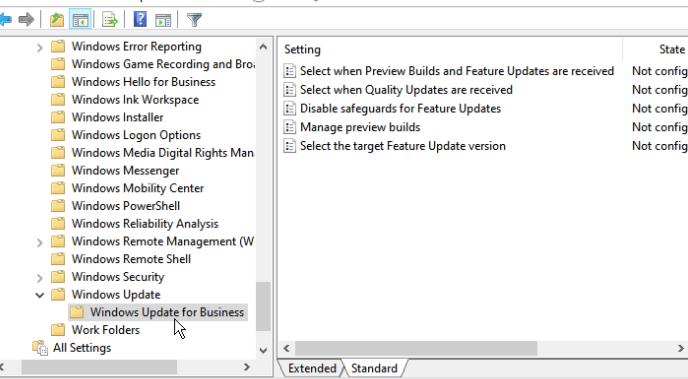Viewport: 688px width, 379px height.
Task: Expand the Windows Error Reporting node
Action: click(x=39, y=47)
